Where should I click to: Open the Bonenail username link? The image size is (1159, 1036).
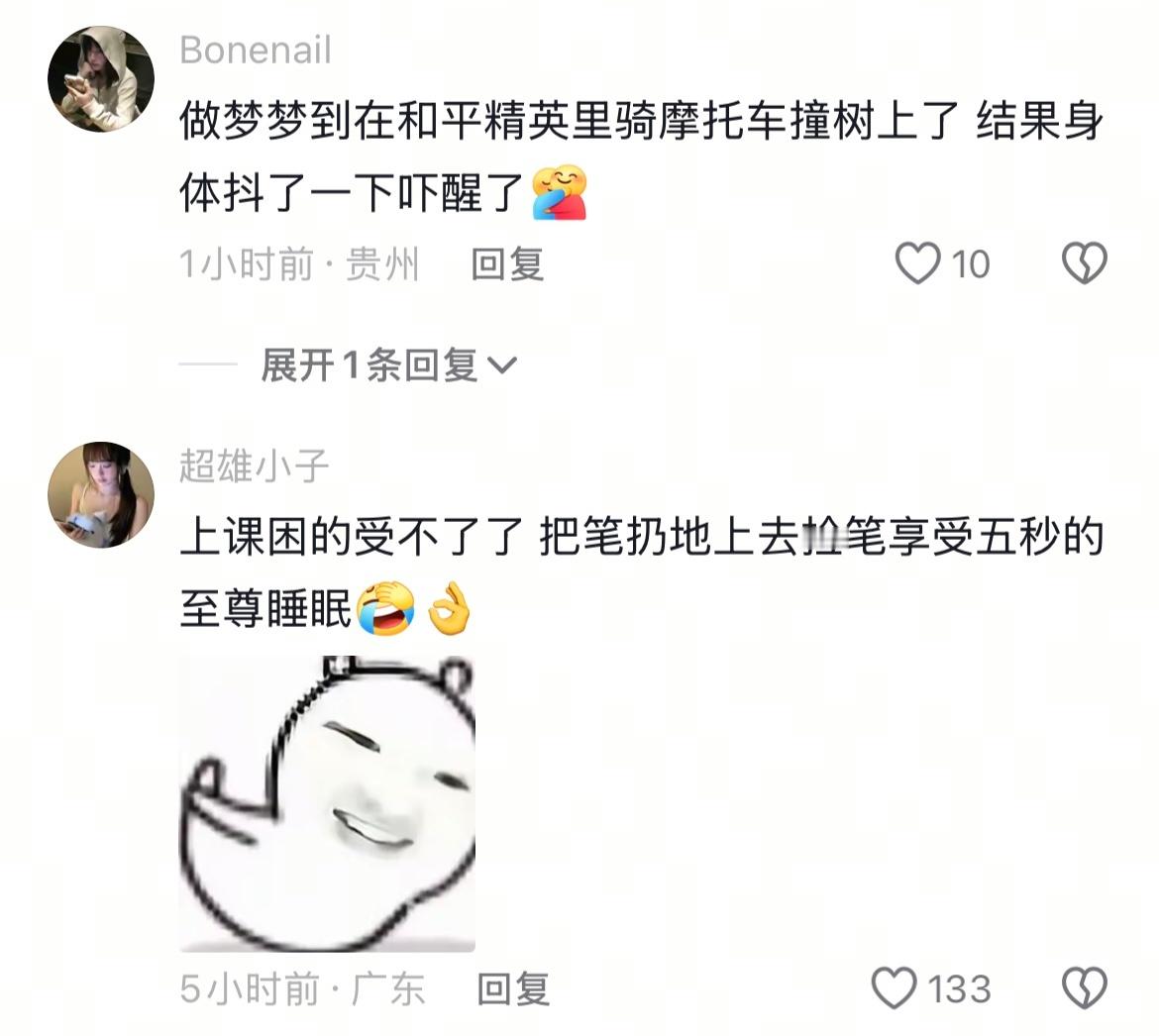tap(255, 51)
